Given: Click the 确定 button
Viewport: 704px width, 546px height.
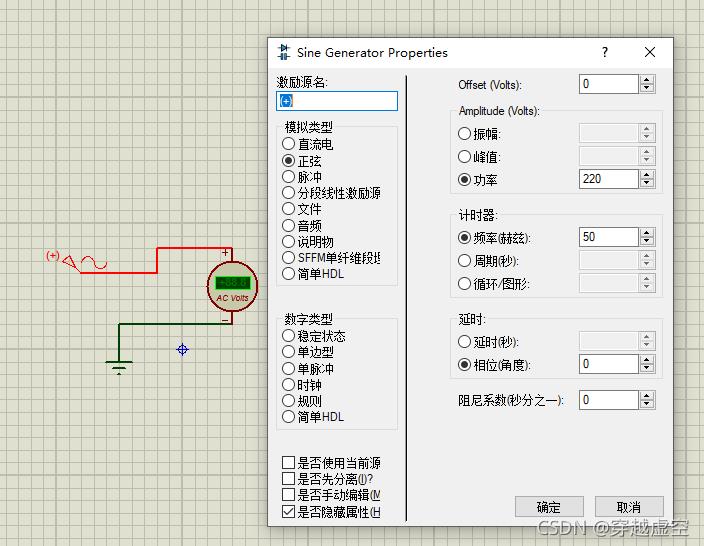Looking at the screenshot, I should pos(549,507).
